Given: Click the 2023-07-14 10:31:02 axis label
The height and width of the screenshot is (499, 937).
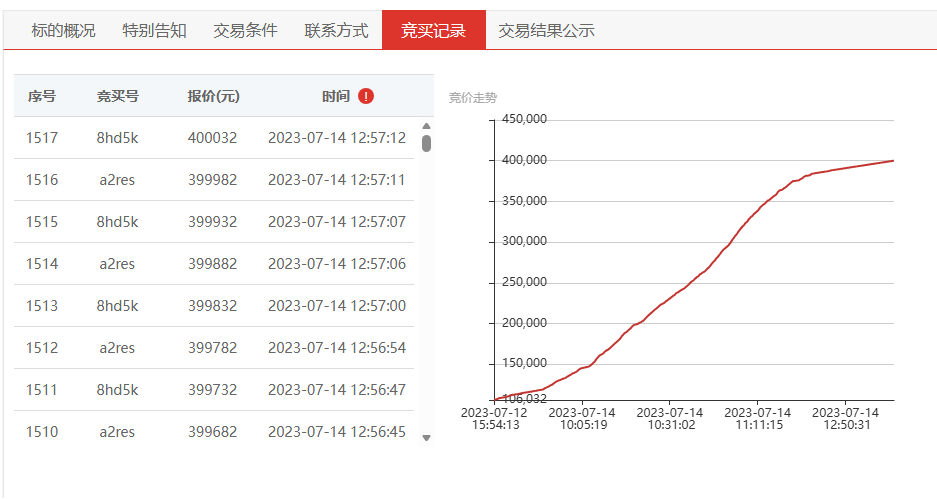Looking at the screenshot, I should pyautogui.click(x=670, y=419).
